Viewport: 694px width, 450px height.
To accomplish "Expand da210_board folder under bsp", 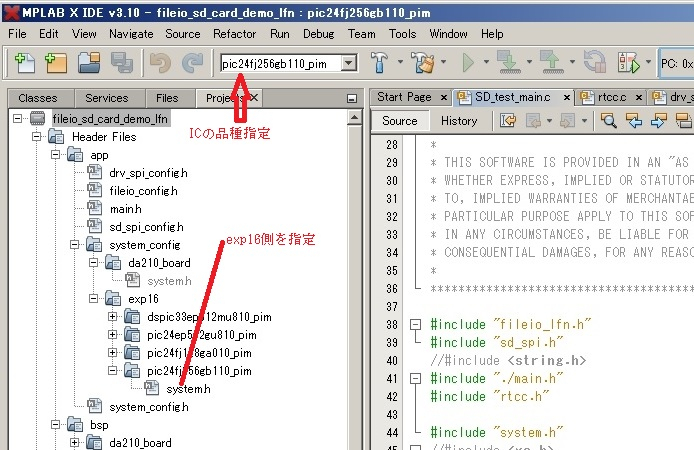I will [x=74, y=442].
